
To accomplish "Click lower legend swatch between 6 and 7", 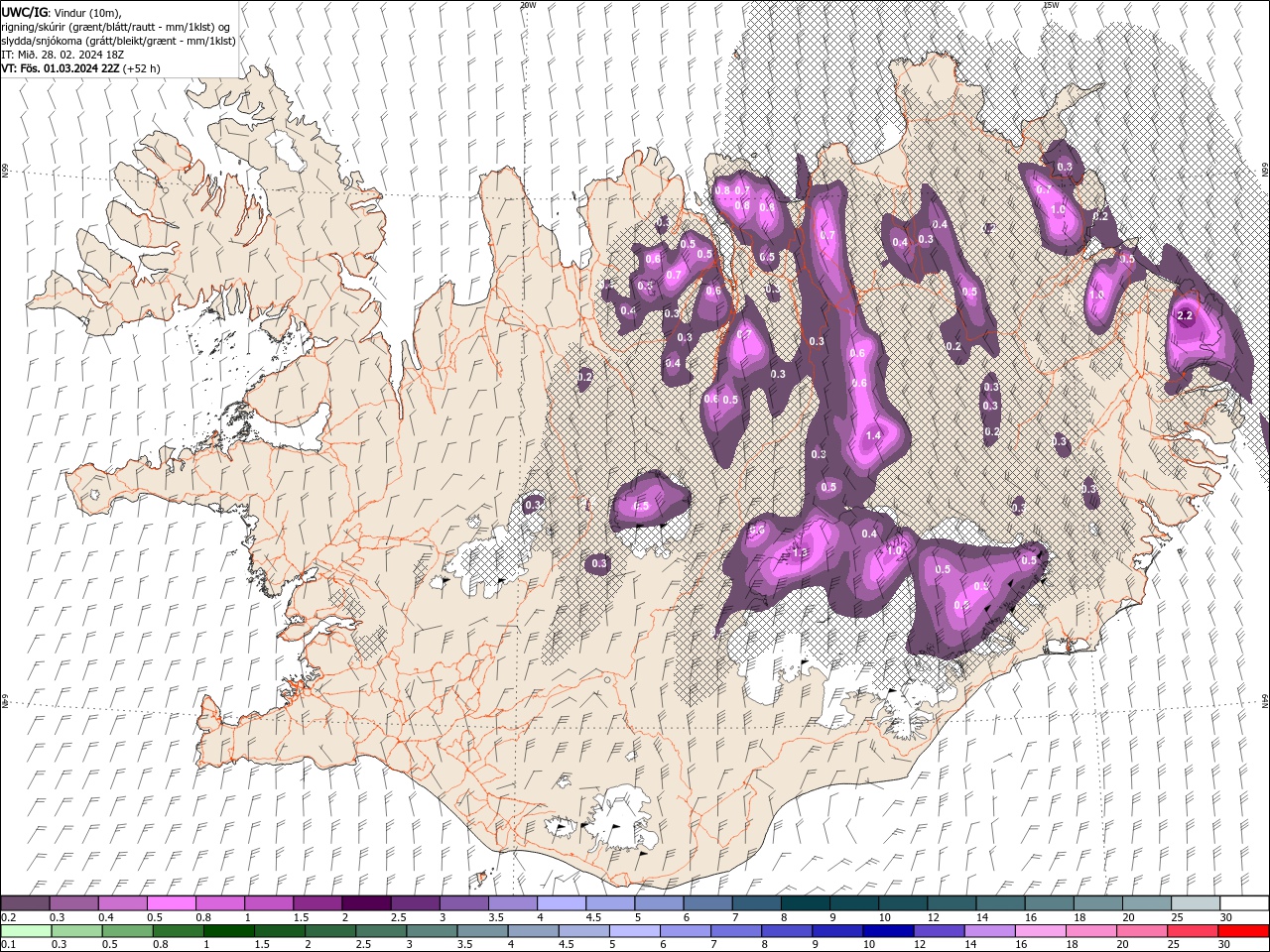I will click(686, 931).
